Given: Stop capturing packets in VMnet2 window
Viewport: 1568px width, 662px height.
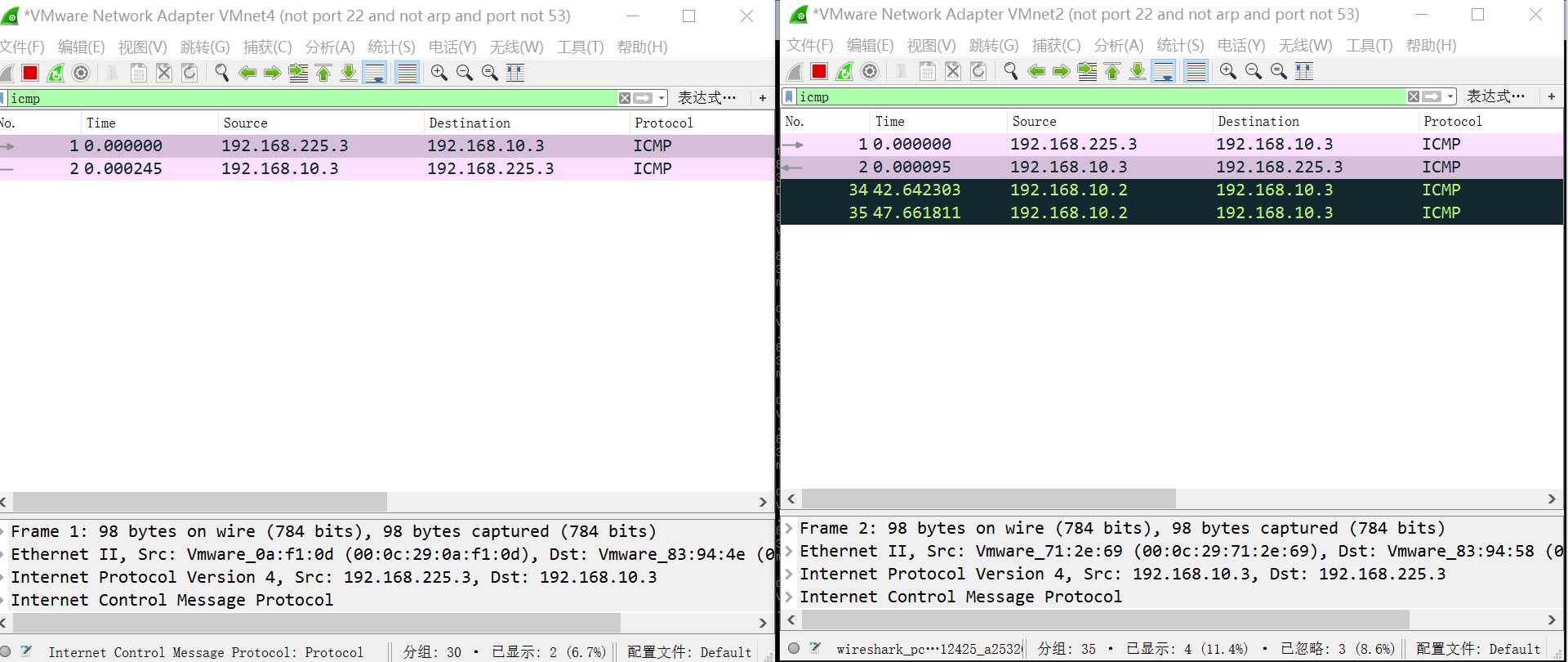Looking at the screenshot, I should click(x=819, y=71).
